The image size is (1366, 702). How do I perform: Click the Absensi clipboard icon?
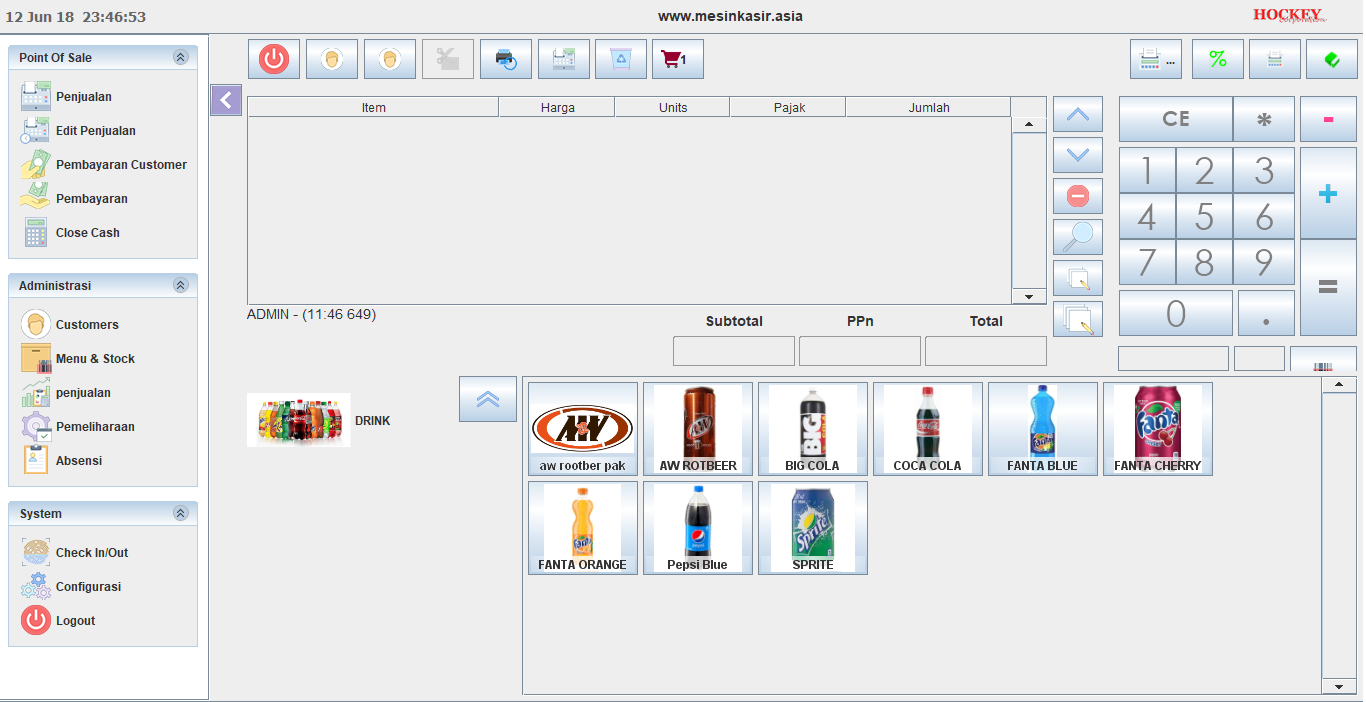(36, 461)
